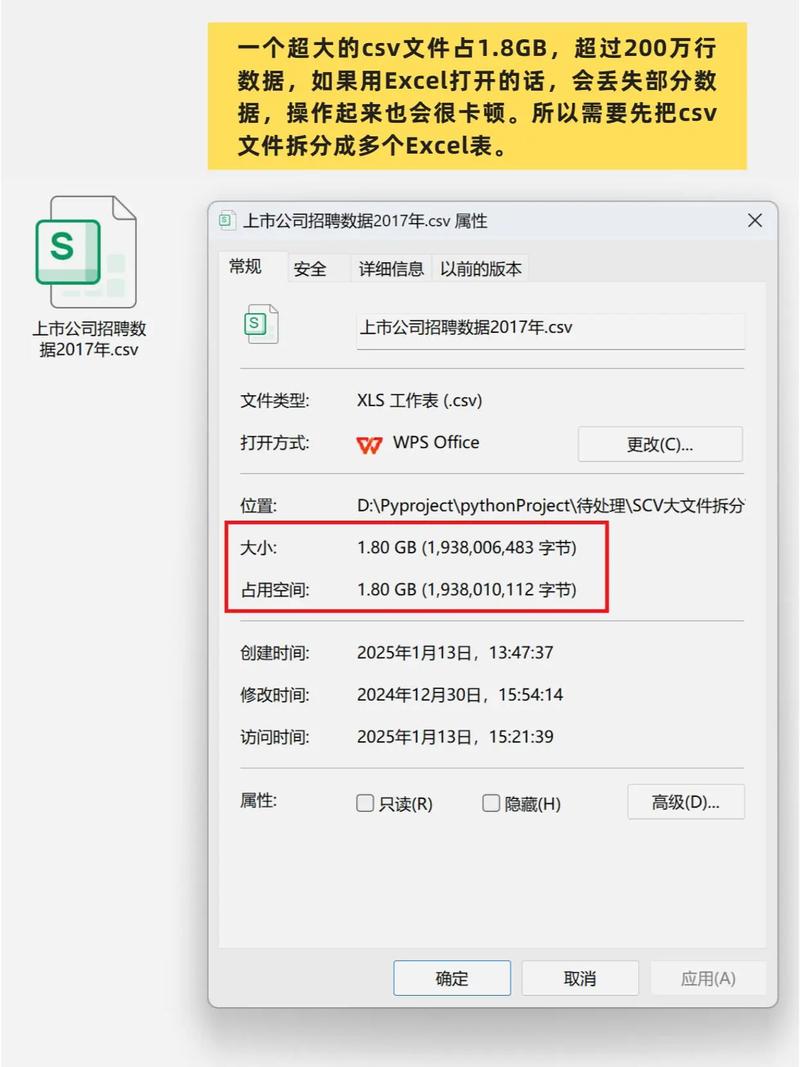Image resolution: width=800 pixels, height=1067 pixels.
Task: Click the WPS Office application icon
Action: (x=371, y=443)
